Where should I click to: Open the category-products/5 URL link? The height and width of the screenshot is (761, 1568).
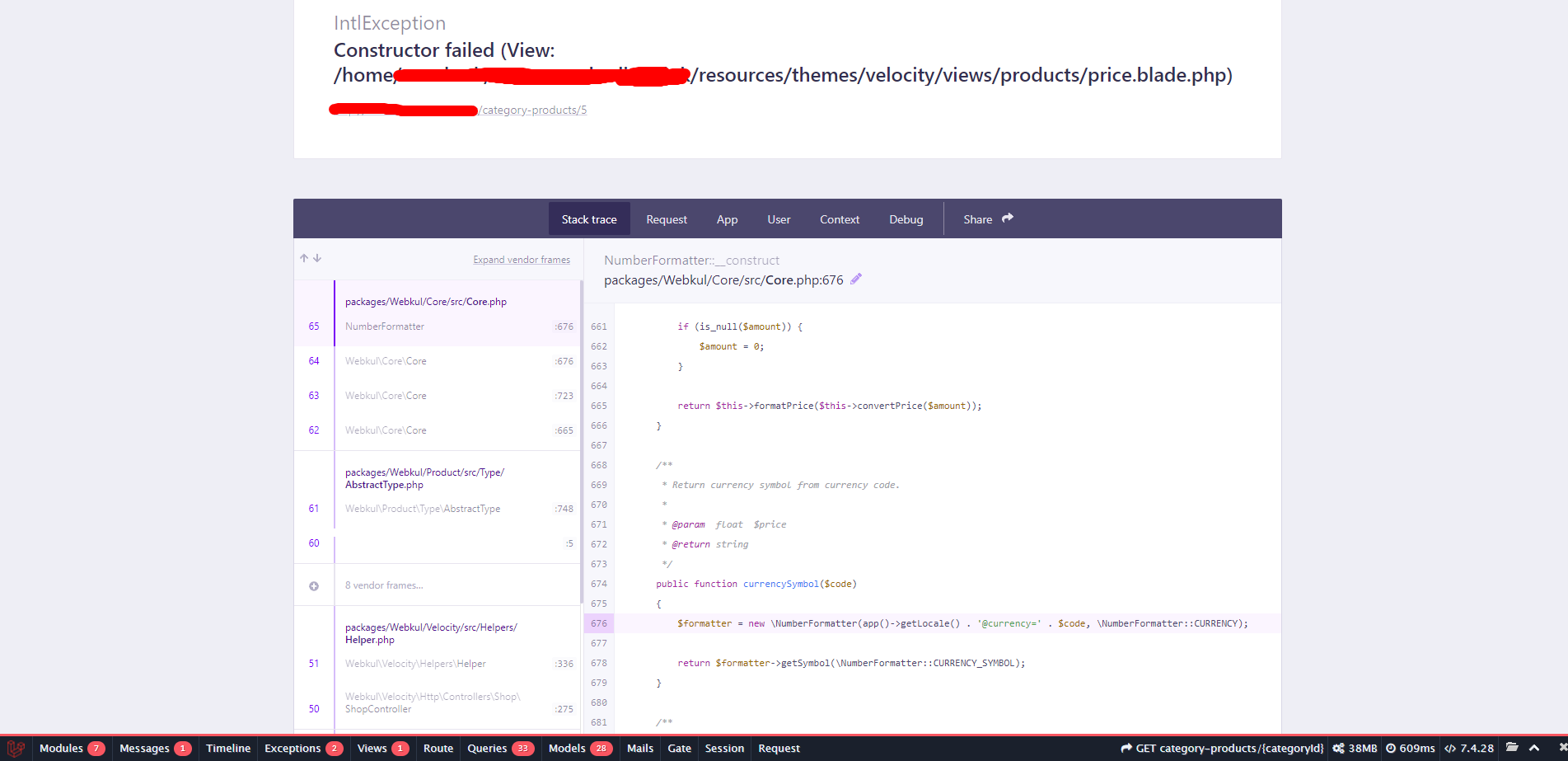(533, 110)
